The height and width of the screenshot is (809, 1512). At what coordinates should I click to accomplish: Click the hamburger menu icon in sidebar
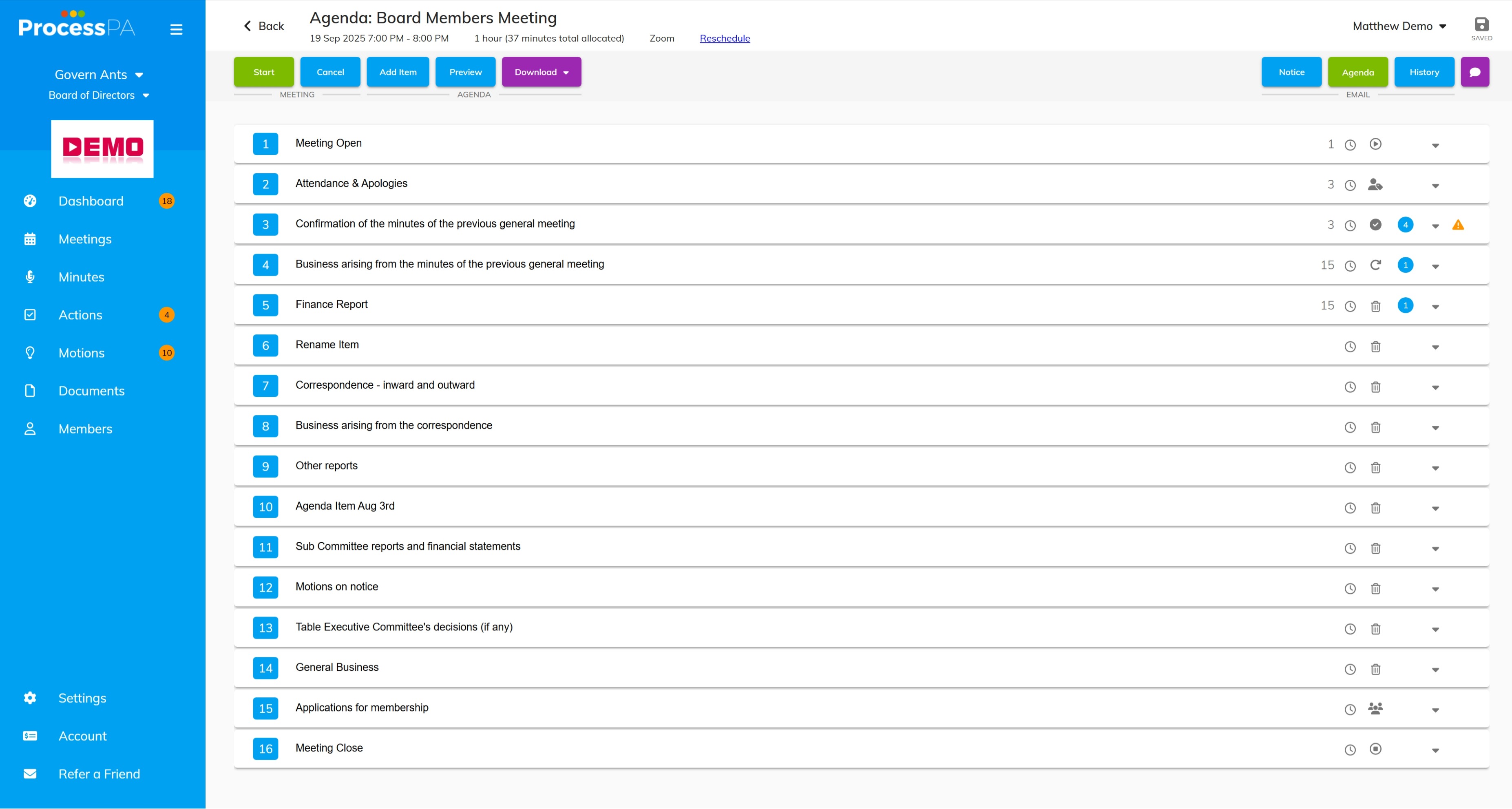(x=176, y=29)
